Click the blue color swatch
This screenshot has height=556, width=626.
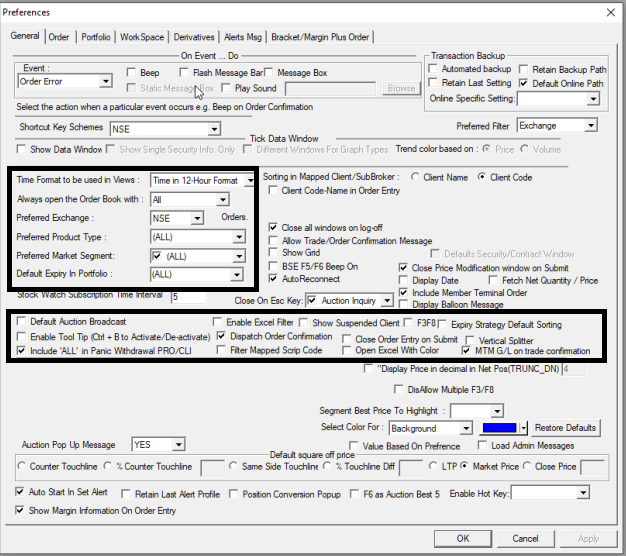pos(502,428)
